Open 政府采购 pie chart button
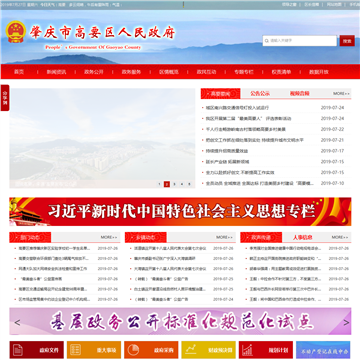The height and width of the screenshot is (360, 360). (151, 350)
